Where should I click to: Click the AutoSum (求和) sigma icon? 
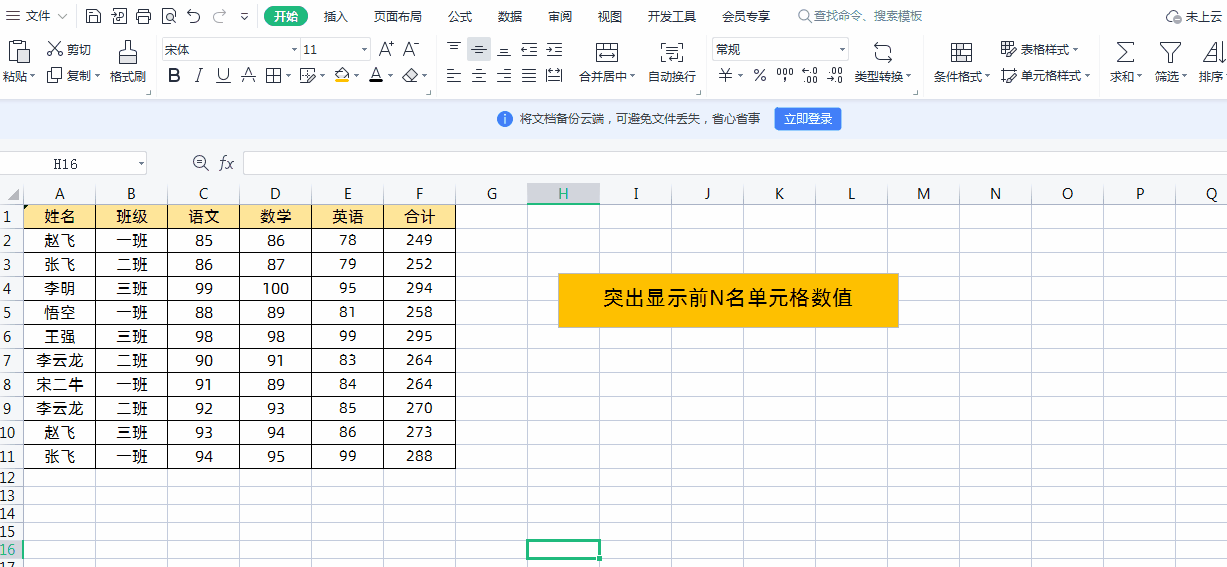[x=1125, y=52]
